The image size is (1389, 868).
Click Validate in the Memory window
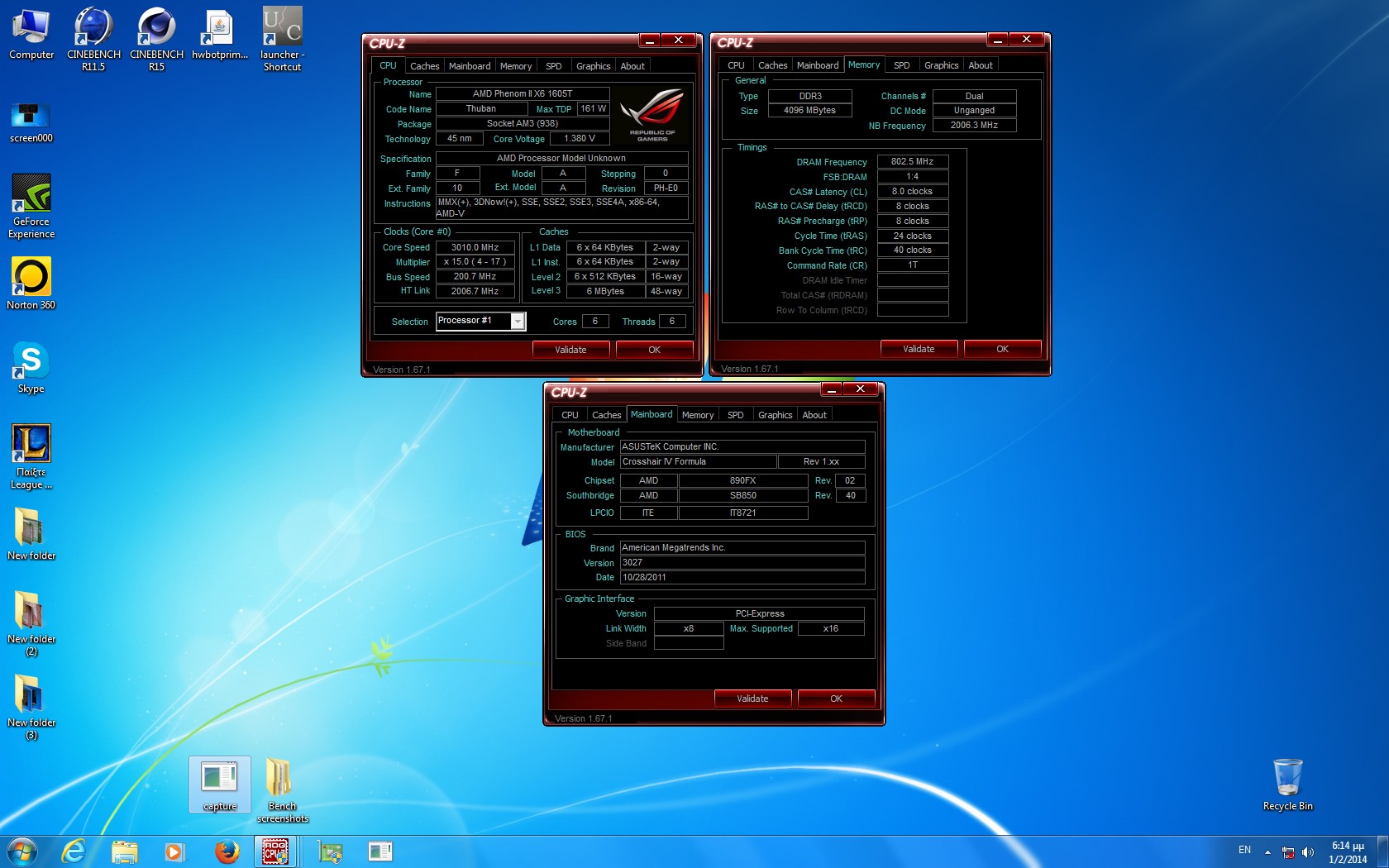(x=919, y=349)
